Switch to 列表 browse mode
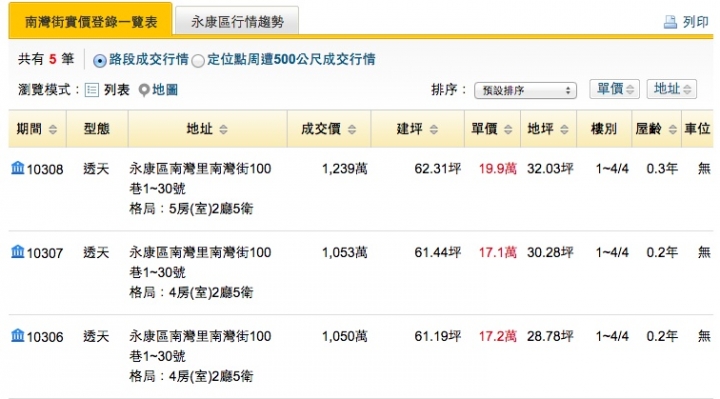This screenshot has height=399, width=720. pos(117,90)
